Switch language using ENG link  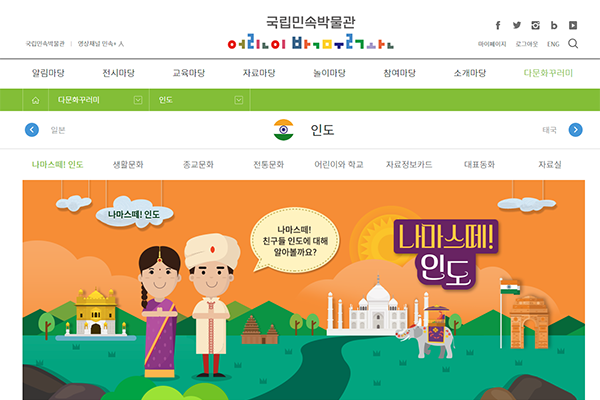pyautogui.click(x=553, y=44)
